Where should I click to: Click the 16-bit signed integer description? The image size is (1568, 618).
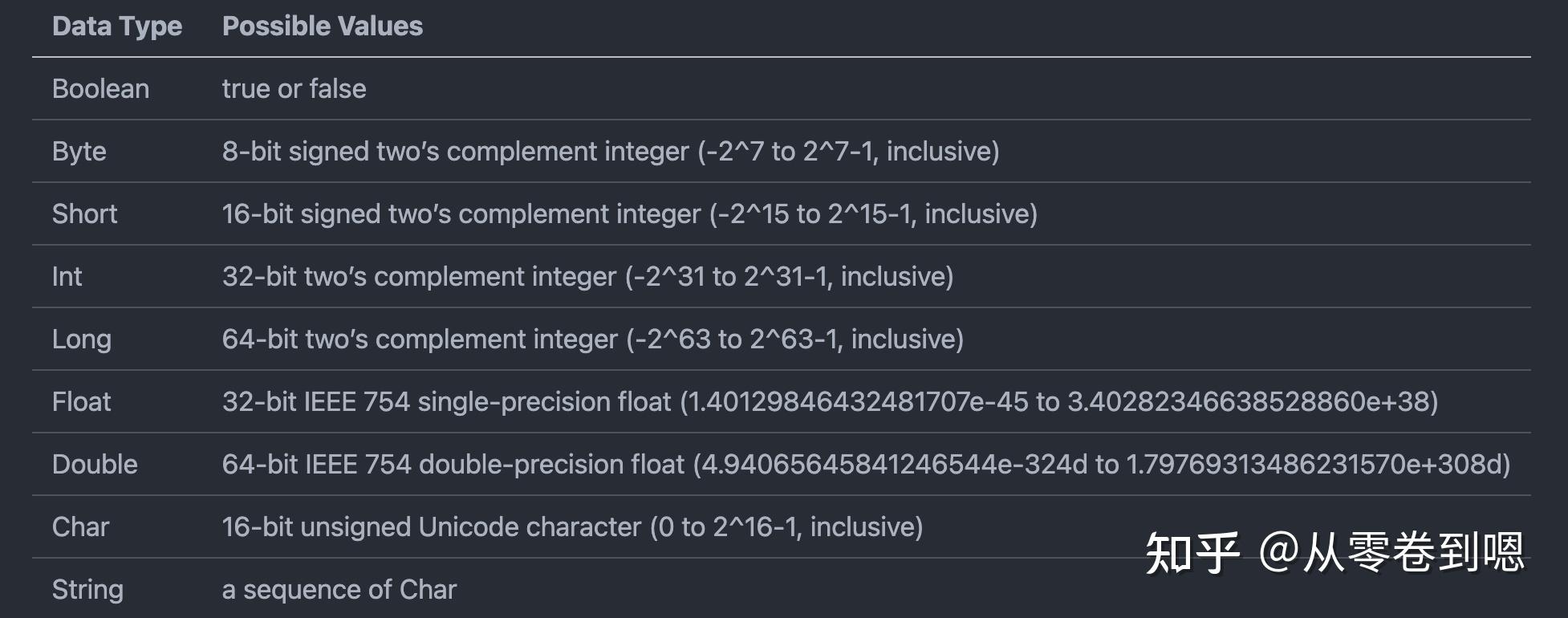coord(629,214)
